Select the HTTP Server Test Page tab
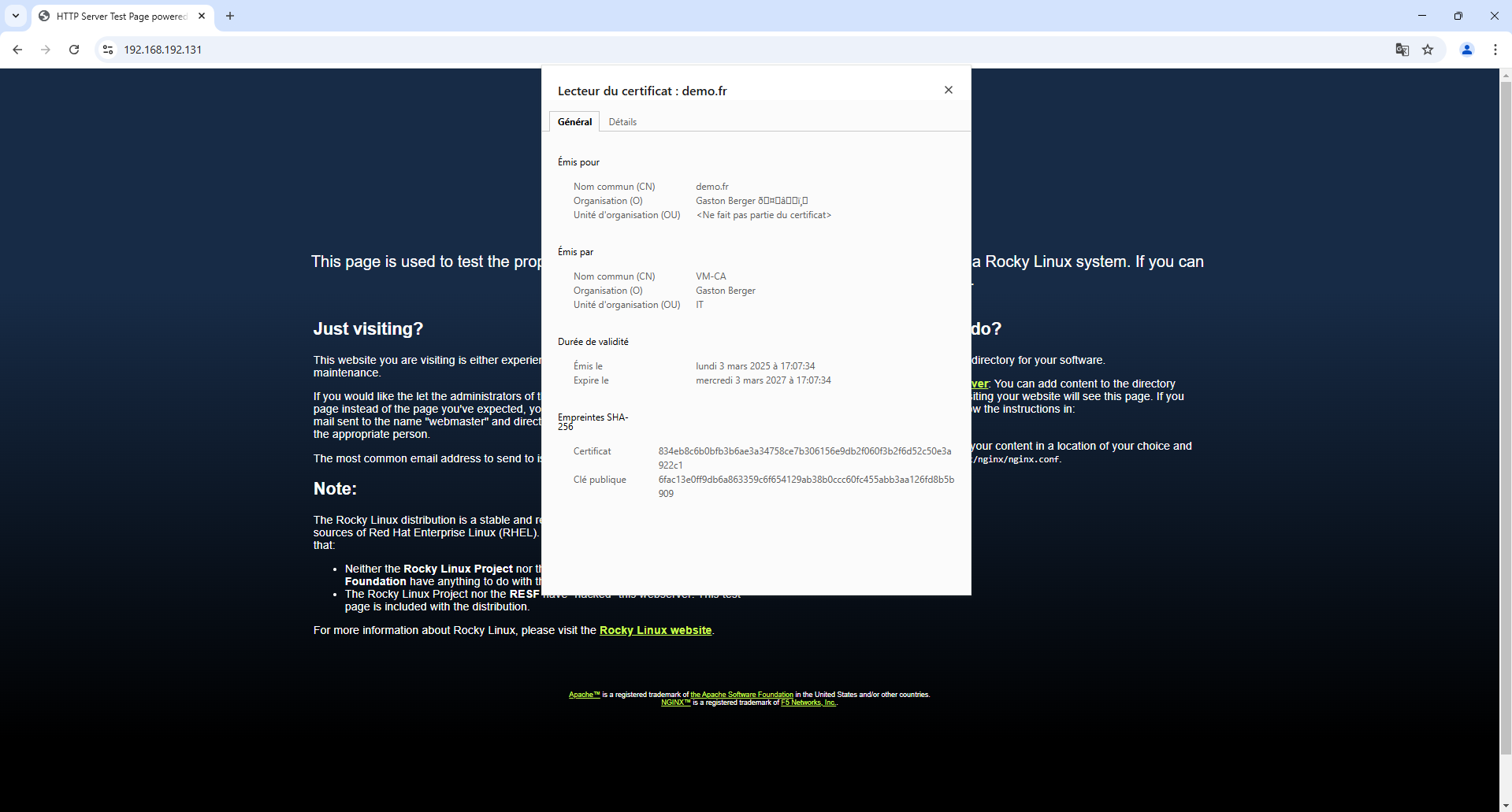The image size is (1512, 812). 122,16
